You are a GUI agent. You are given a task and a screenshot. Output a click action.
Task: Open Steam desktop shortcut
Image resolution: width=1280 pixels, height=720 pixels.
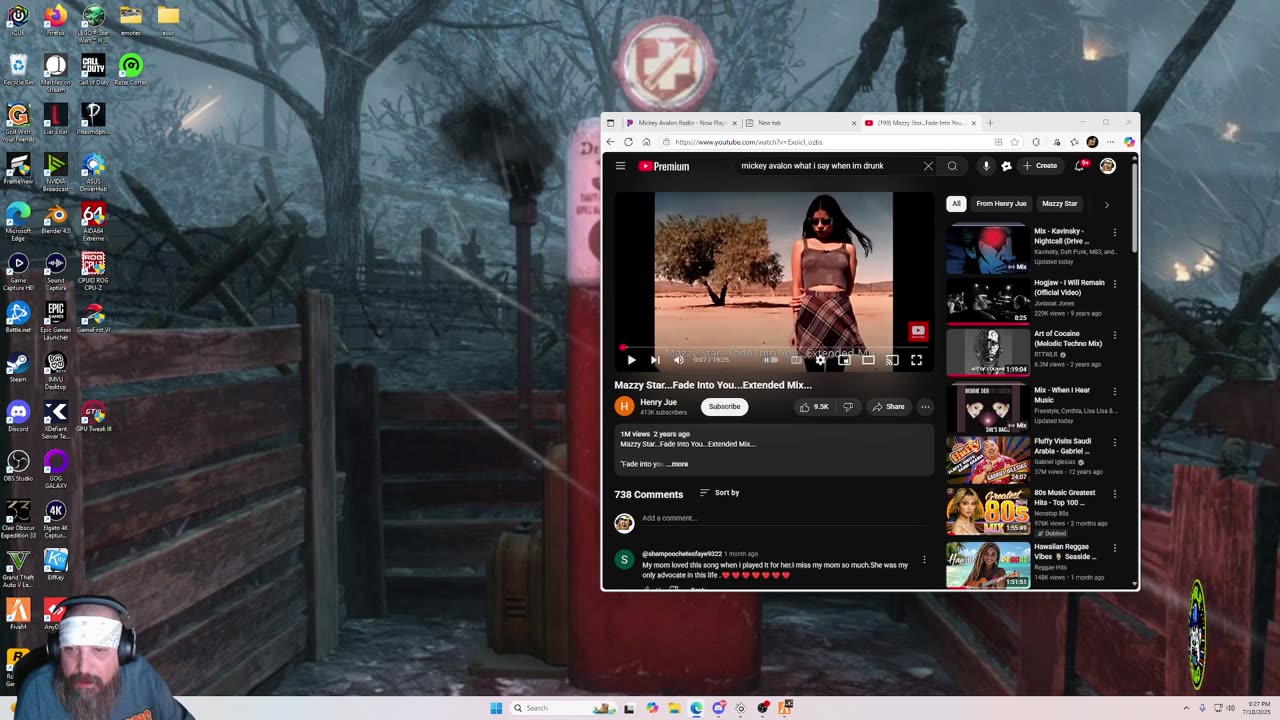18,366
